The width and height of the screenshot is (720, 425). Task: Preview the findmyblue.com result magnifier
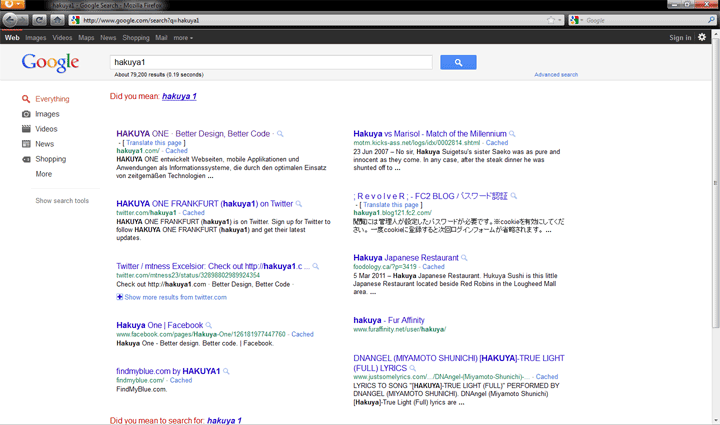click(226, 371)
